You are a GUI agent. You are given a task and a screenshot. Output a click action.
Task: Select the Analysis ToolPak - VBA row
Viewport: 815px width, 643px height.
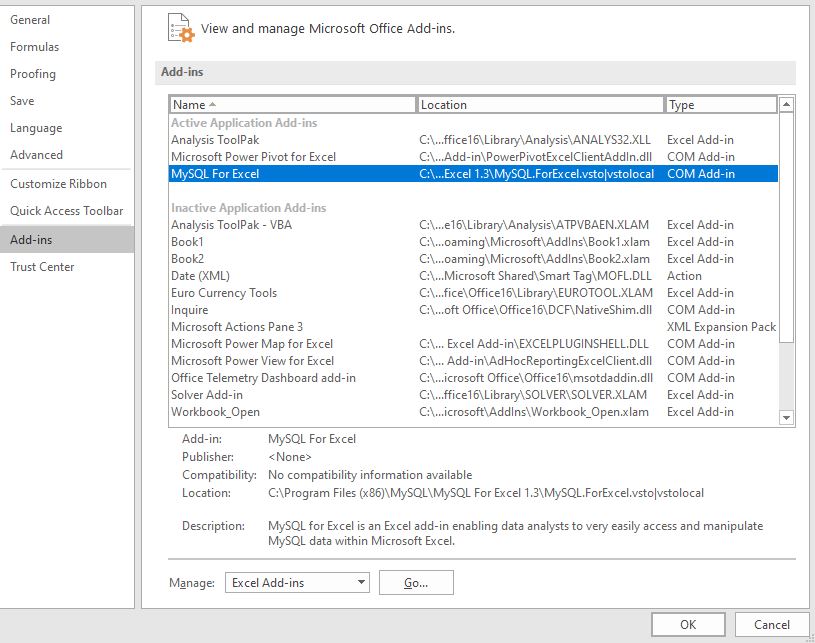[474, 225]
